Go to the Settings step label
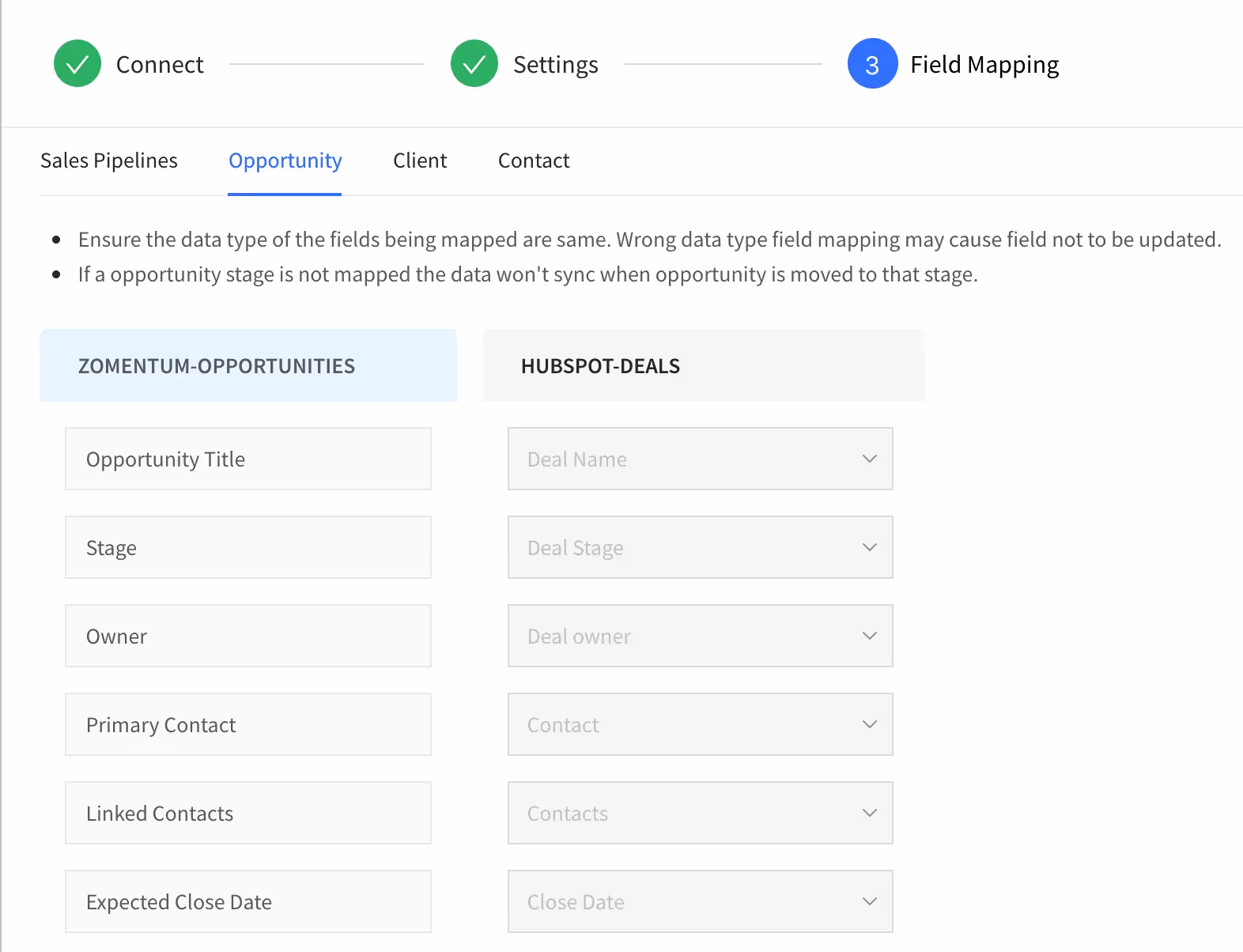This screenshot has height=952, width=1243. 556,65
